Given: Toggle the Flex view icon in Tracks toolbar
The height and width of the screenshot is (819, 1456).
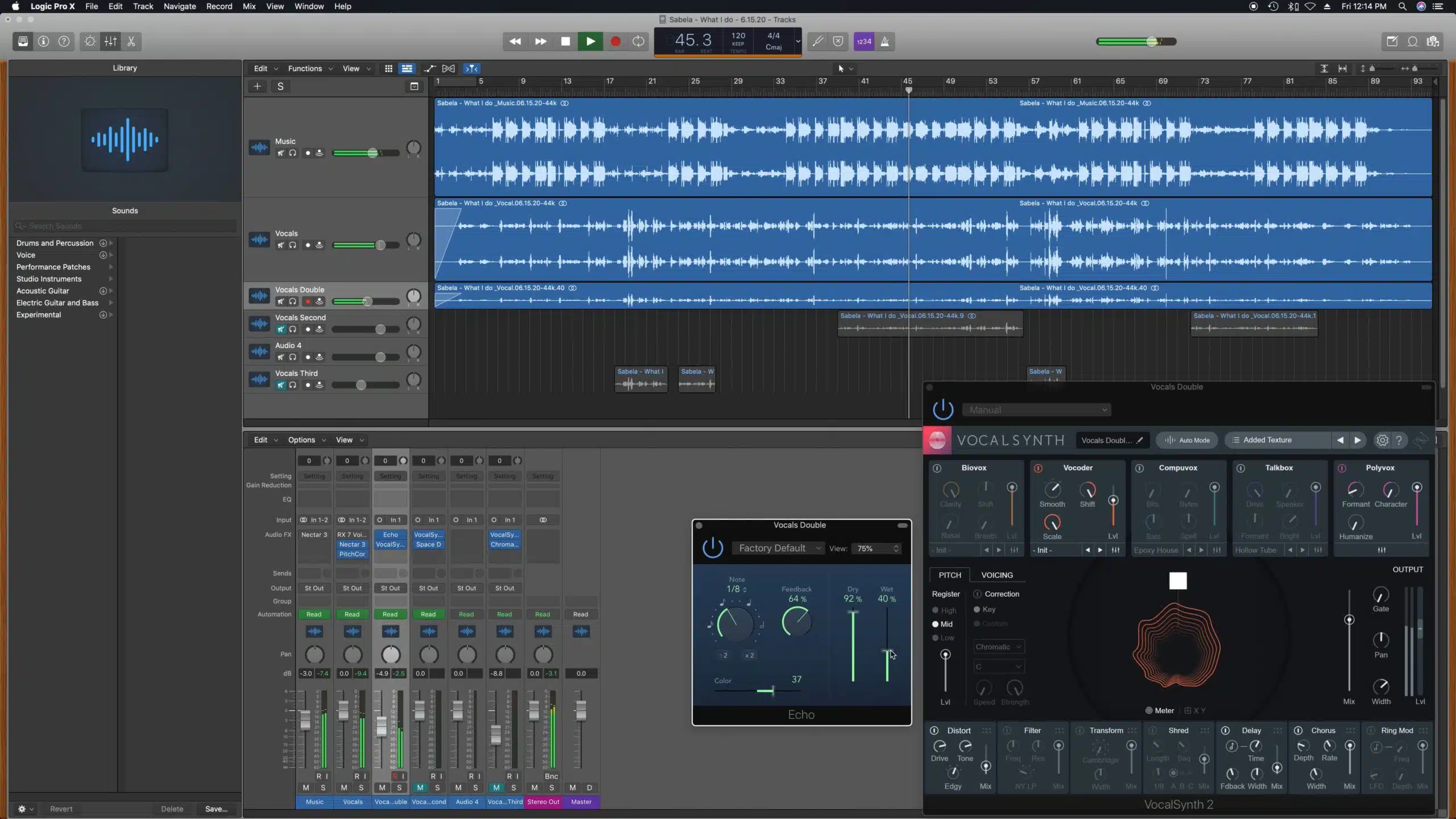Looking at the screenshot, I should click(x=449, y=68).
